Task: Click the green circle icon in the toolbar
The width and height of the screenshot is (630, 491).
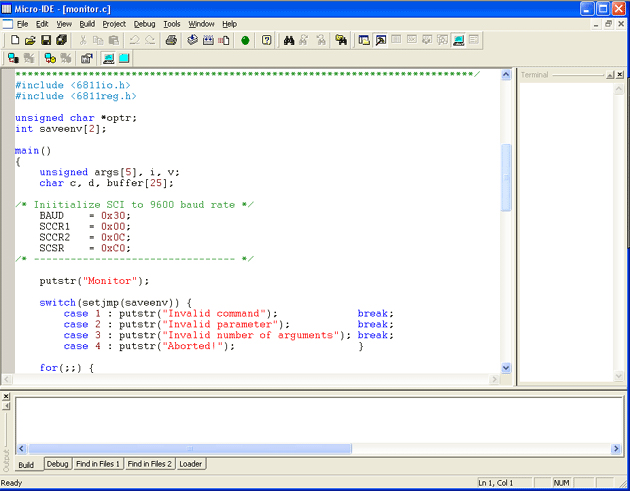Action: pos(245,40)
